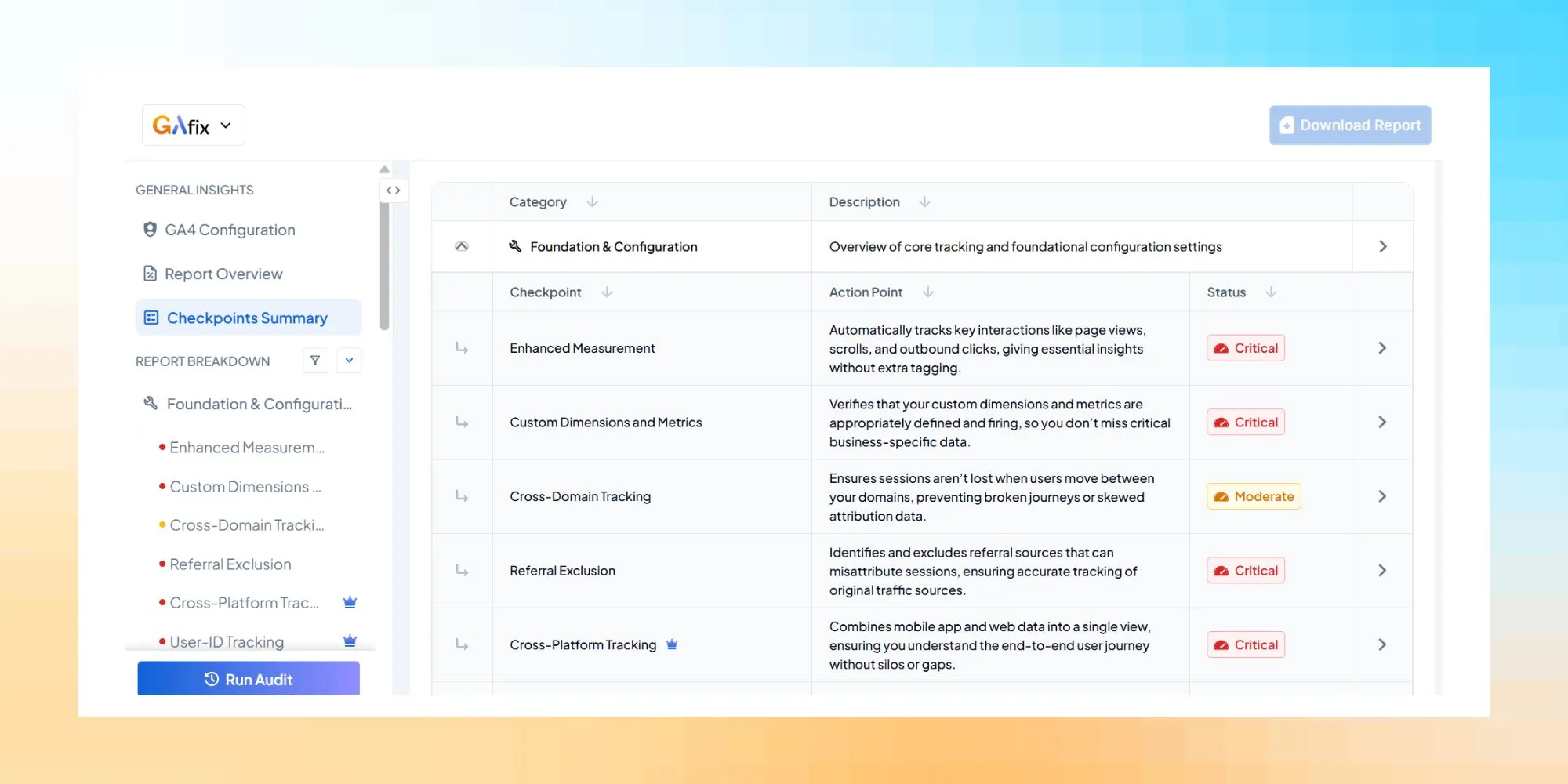Expand the Enhanced Measurement row details
Viewport: 1568px width, 784px height.
click(1382, 347)
